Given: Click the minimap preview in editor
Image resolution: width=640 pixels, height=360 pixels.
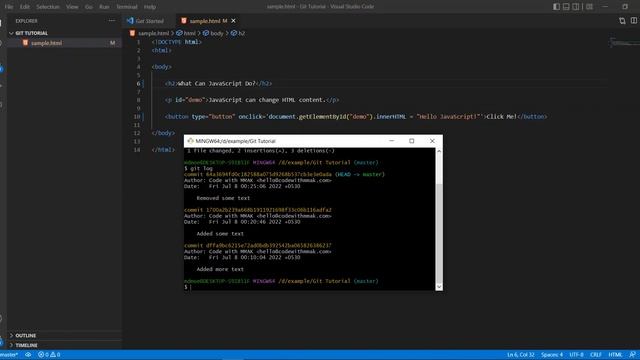Looking at the screenshot, I should [624, 42].
